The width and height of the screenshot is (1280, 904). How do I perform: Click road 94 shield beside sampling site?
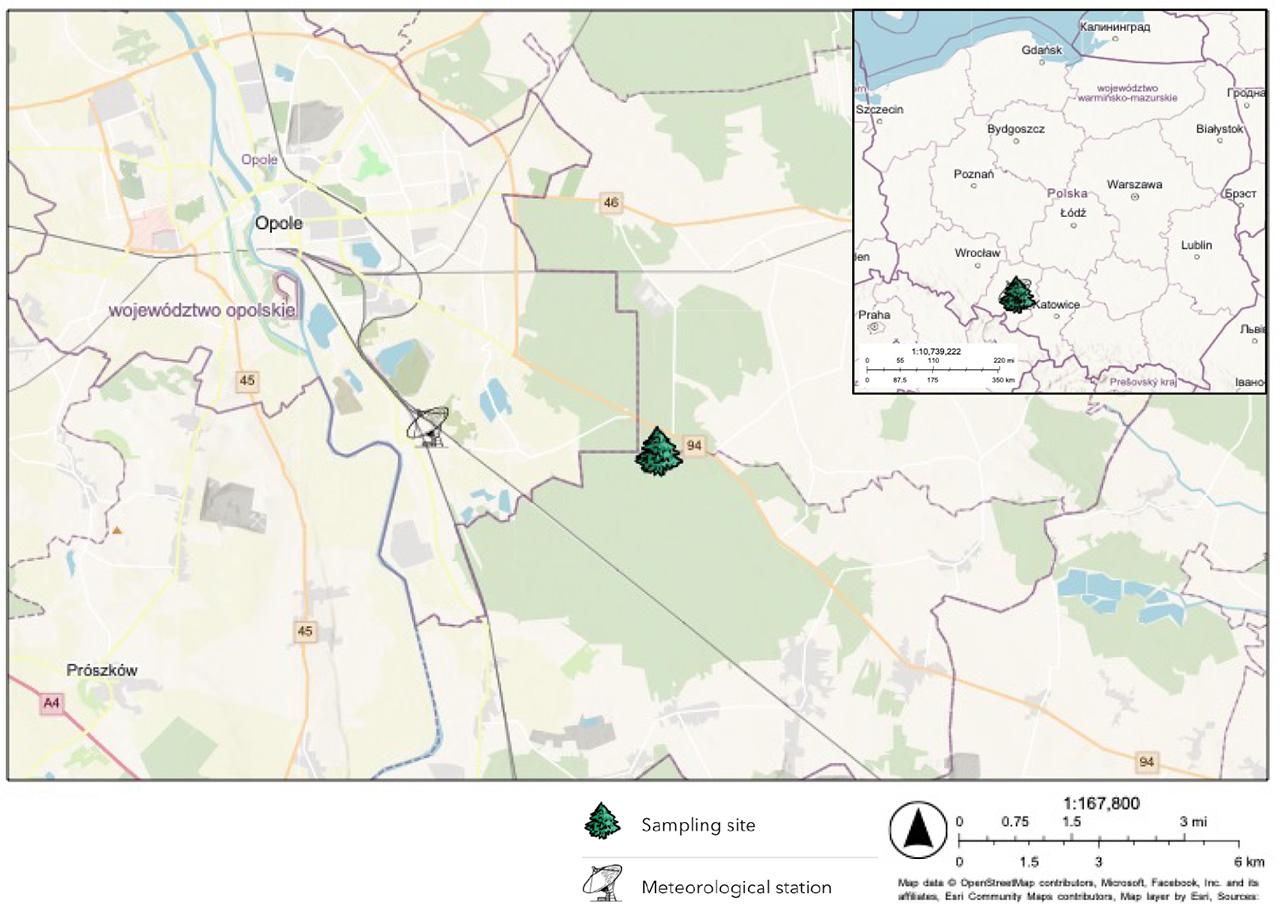(x=697, y=445)
